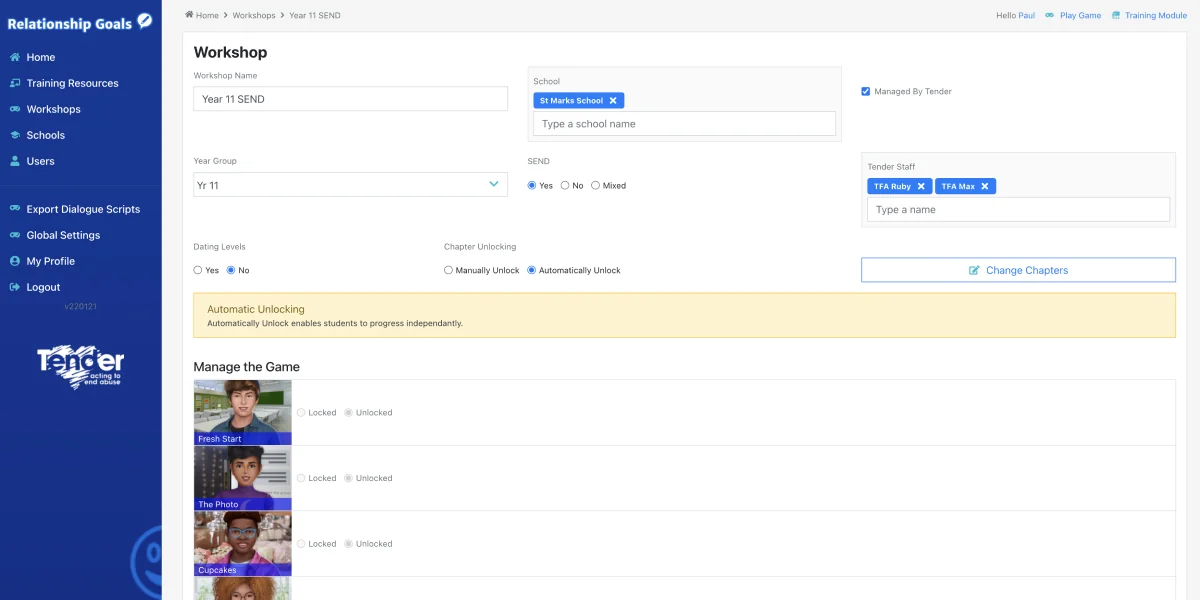Open the Training Module via its header icon
Screen dimensions: 1200x600
click(1116, 15)
